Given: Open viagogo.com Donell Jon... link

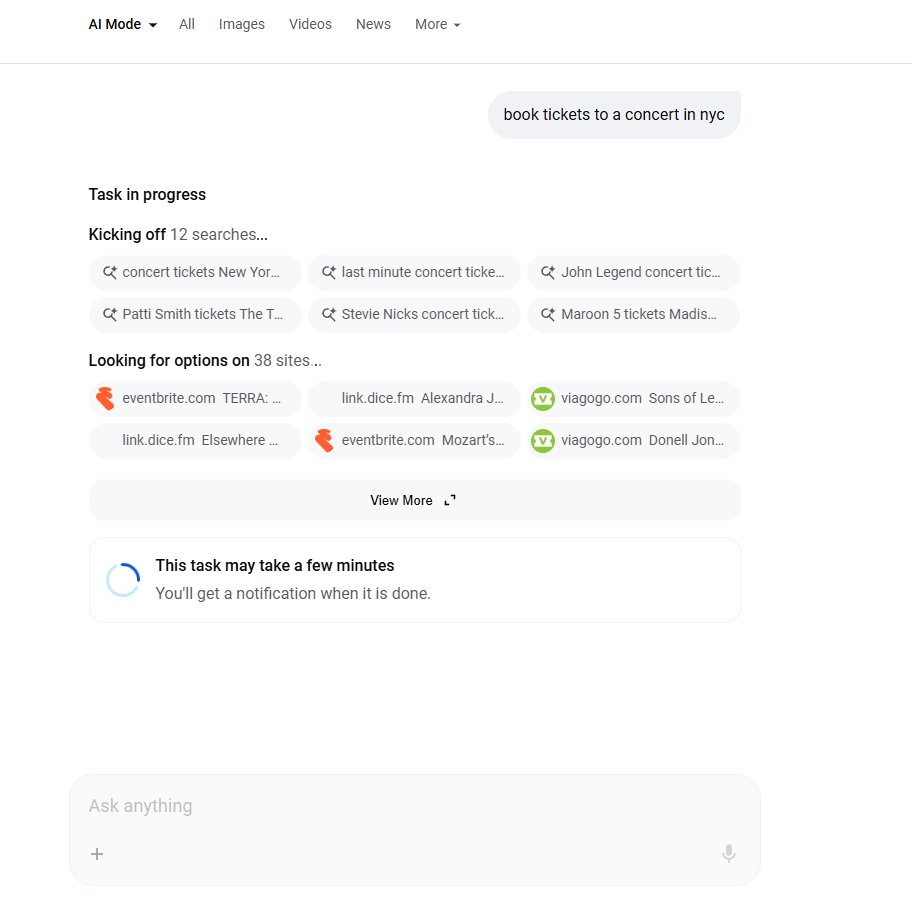Looking at the screenshot, I should point(633,441).
